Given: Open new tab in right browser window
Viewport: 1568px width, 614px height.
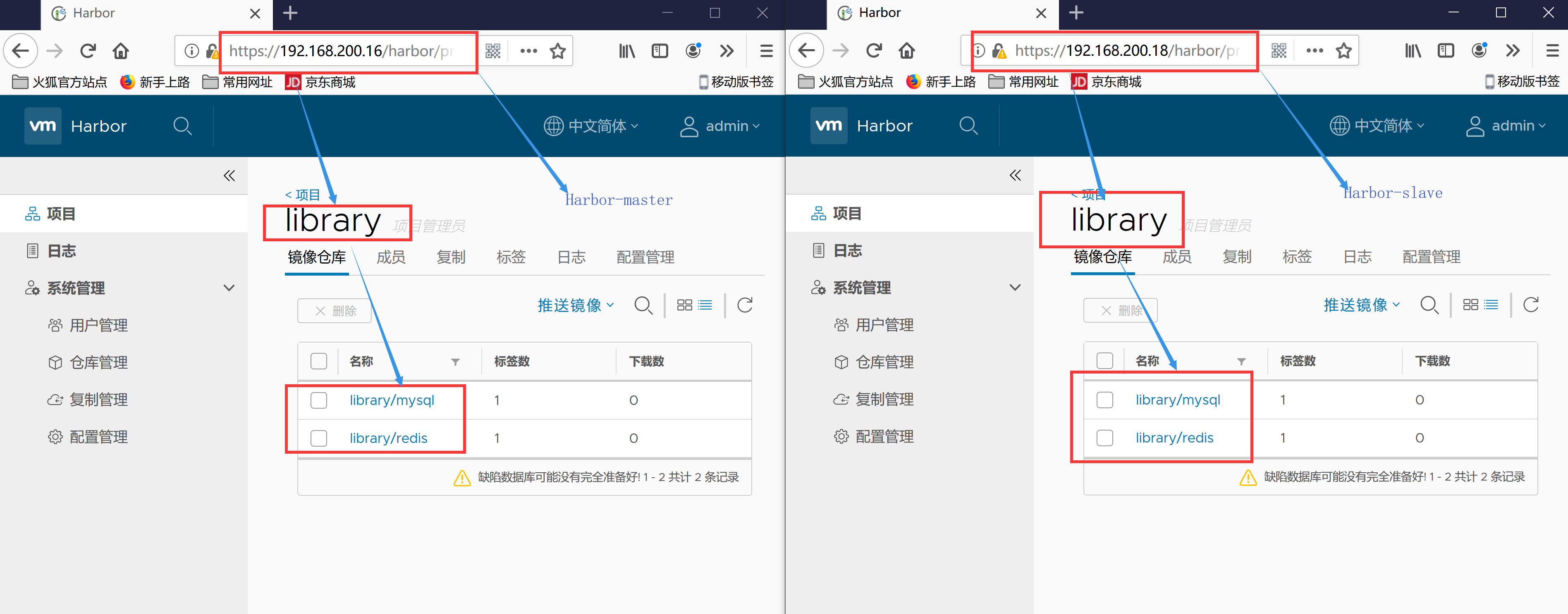Looking at the screenshot, I should [x=1076, y=13].
